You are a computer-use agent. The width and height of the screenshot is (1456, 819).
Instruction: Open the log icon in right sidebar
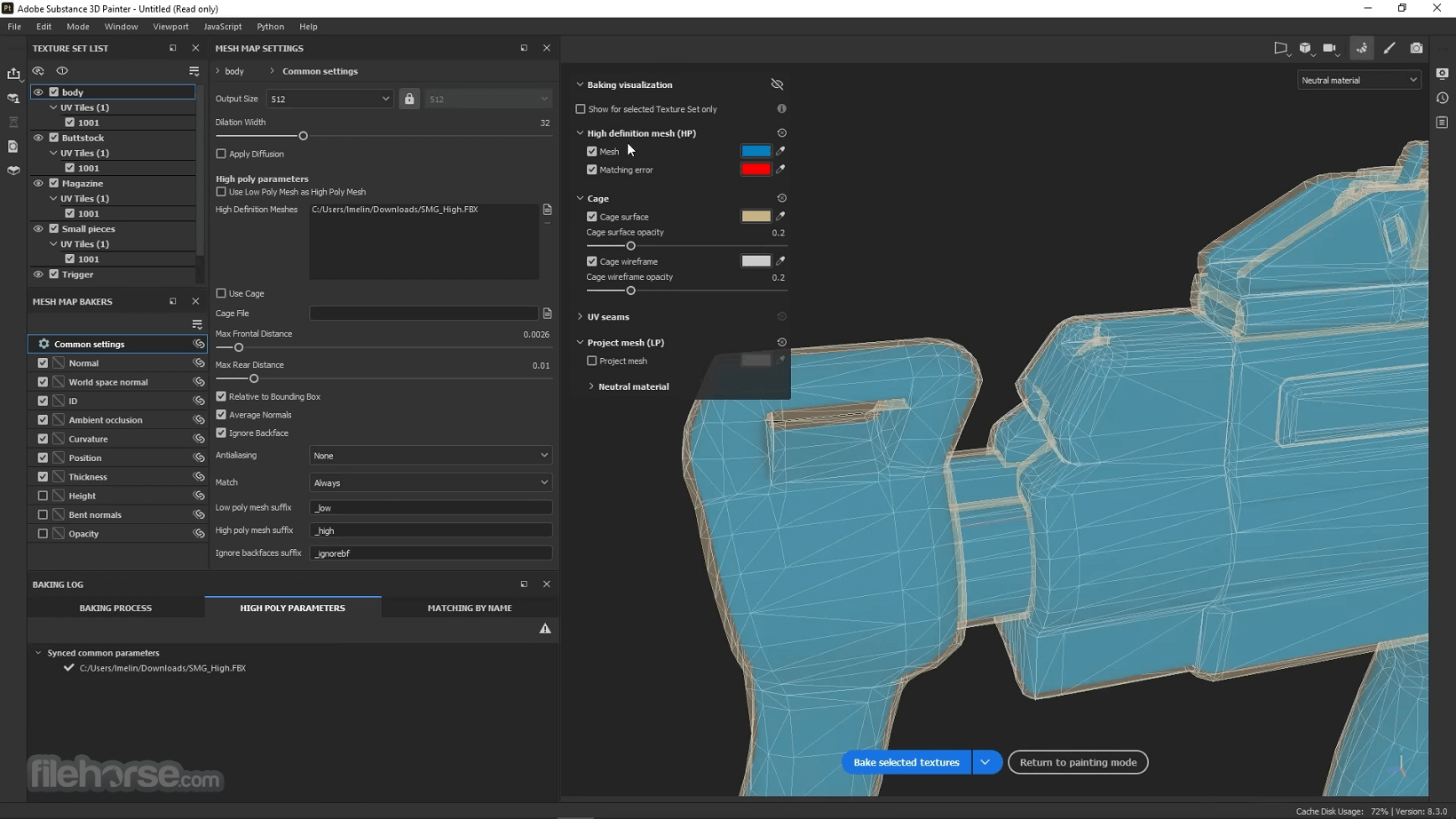click(x=1442, y=123)
